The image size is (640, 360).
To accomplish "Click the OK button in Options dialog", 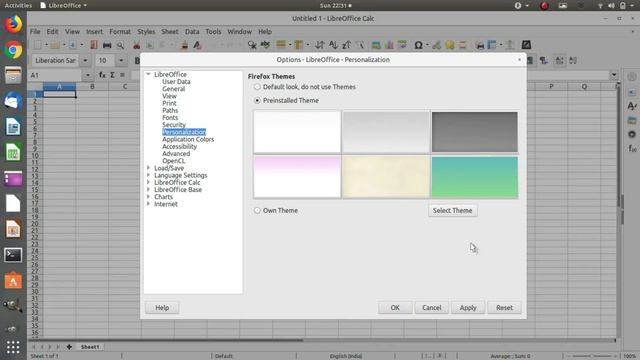I will point(395,308).
